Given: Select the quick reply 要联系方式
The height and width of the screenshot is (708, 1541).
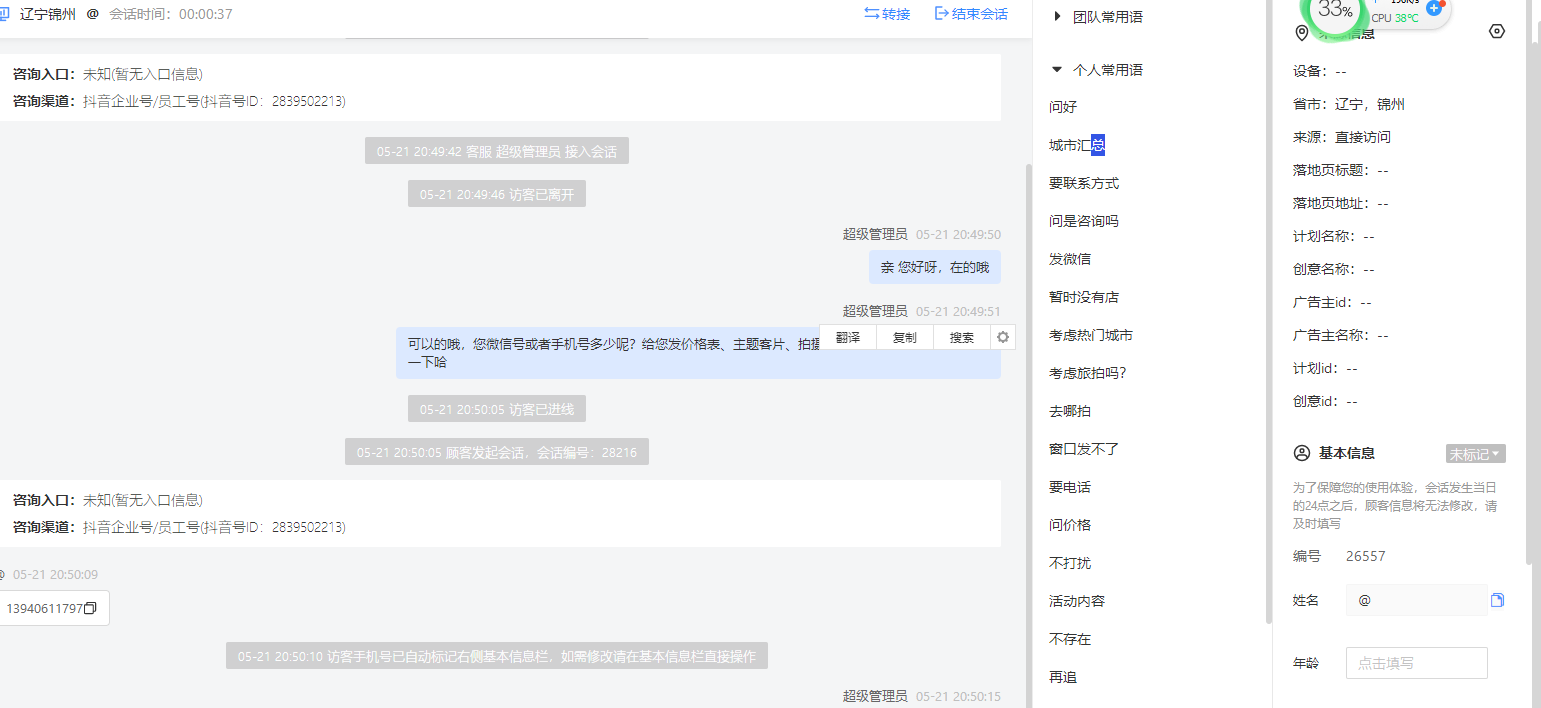Looking at the screenshot, I should pyautogui.click(x=1084, y=183).
